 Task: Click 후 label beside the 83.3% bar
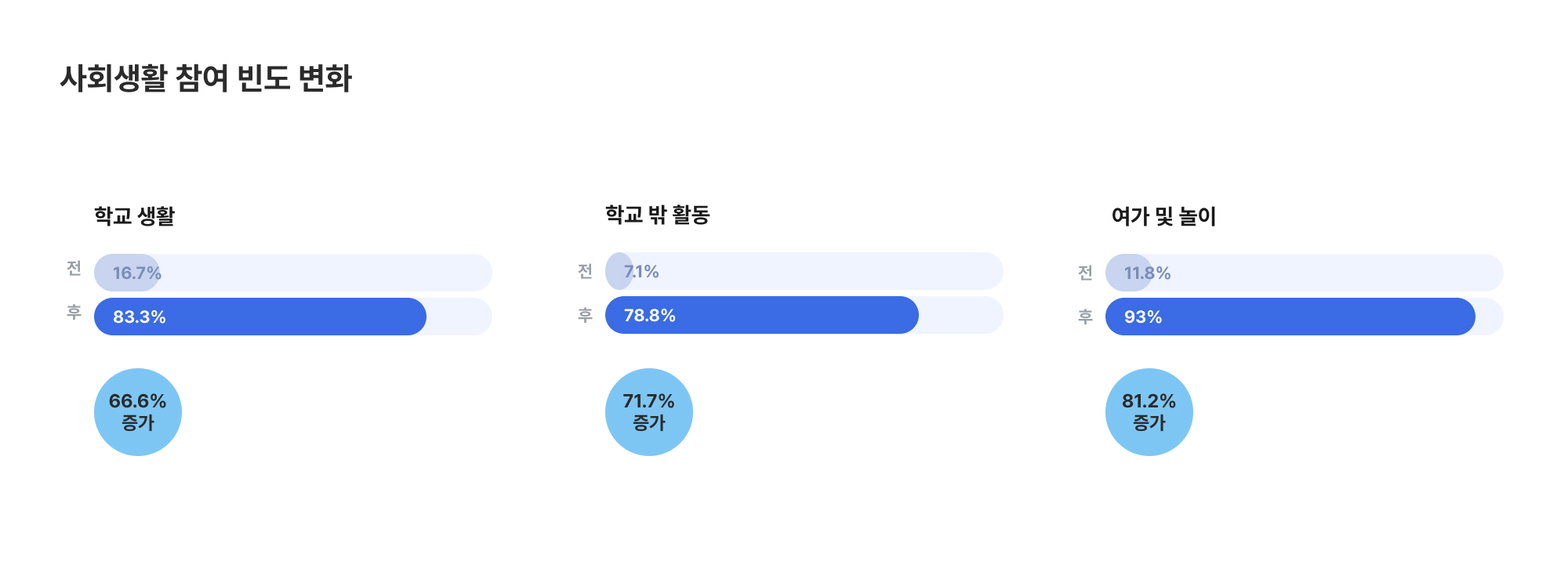(x=74, y=313)
